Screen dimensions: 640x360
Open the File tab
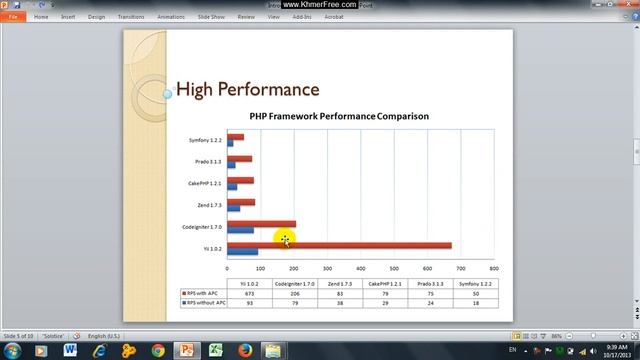(x=13, y=17)
